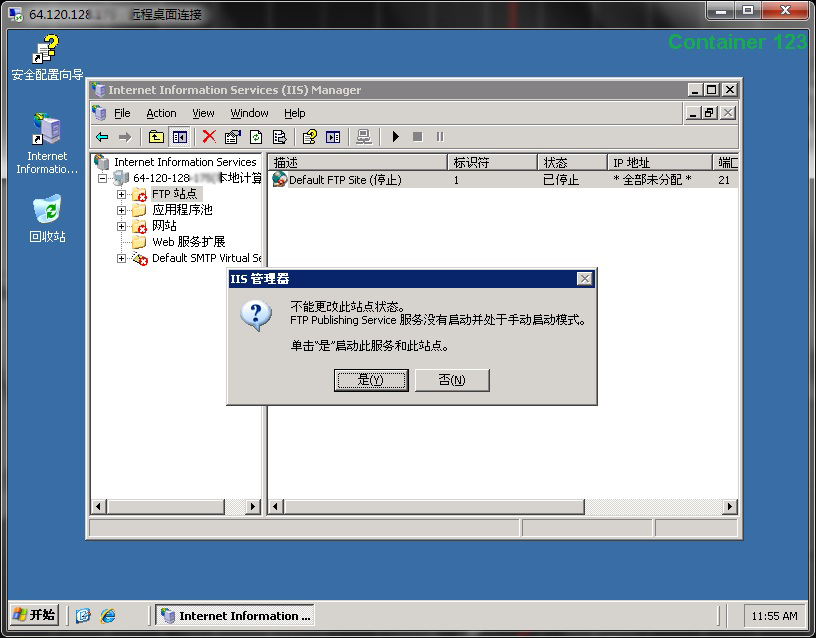Open the Action menu
The image size is (816, 638).
161,113
